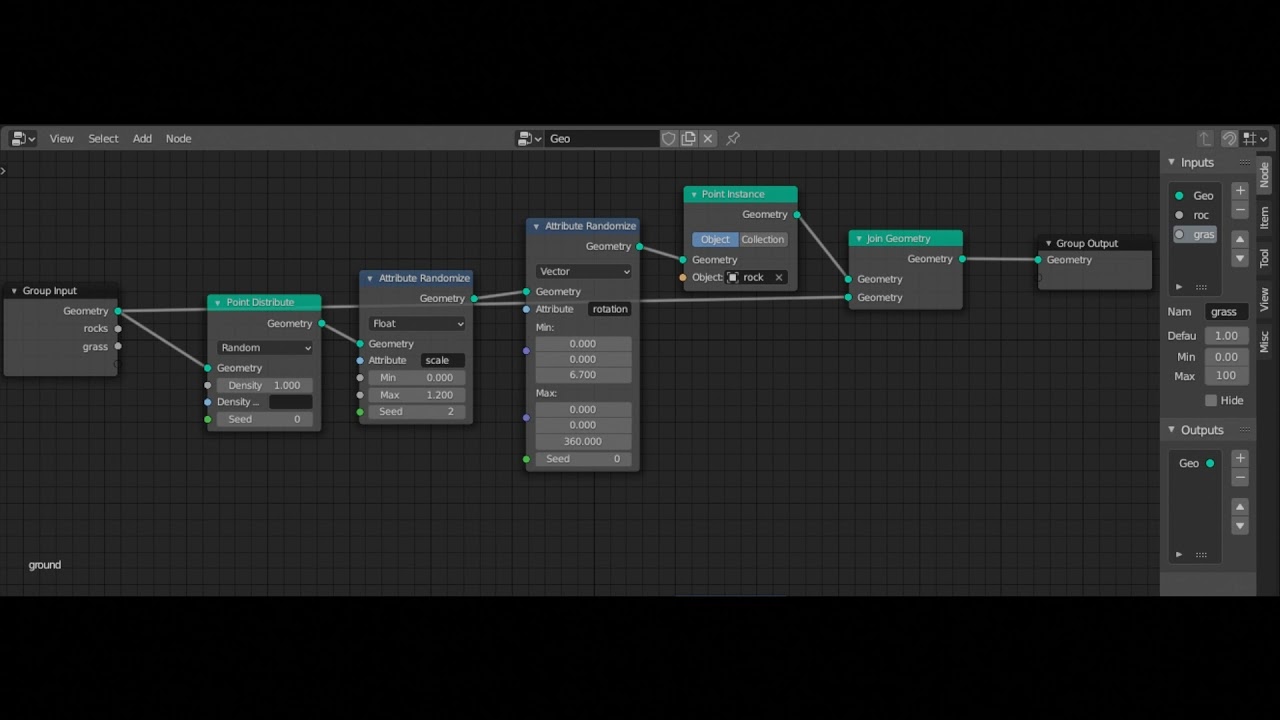Adjust the Density 1.000 slider

pos(265,385)
